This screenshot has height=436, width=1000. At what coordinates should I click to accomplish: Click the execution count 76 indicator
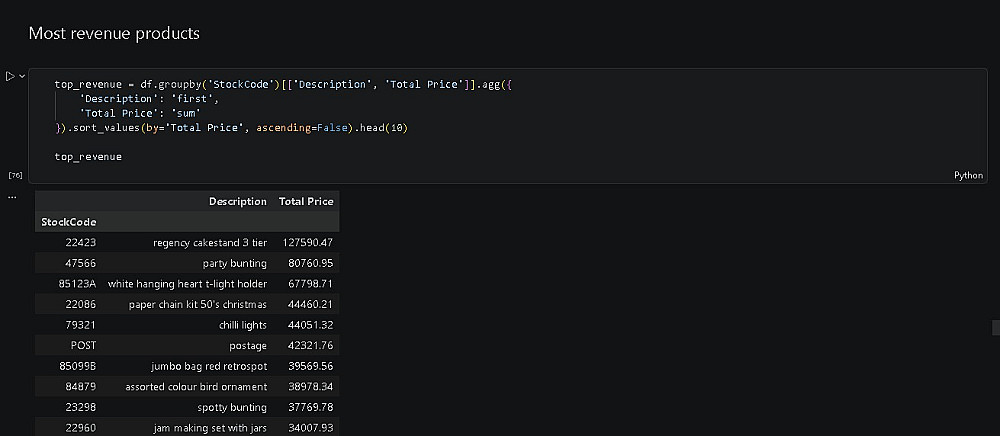pyautogui.click(x=15, y=175)
